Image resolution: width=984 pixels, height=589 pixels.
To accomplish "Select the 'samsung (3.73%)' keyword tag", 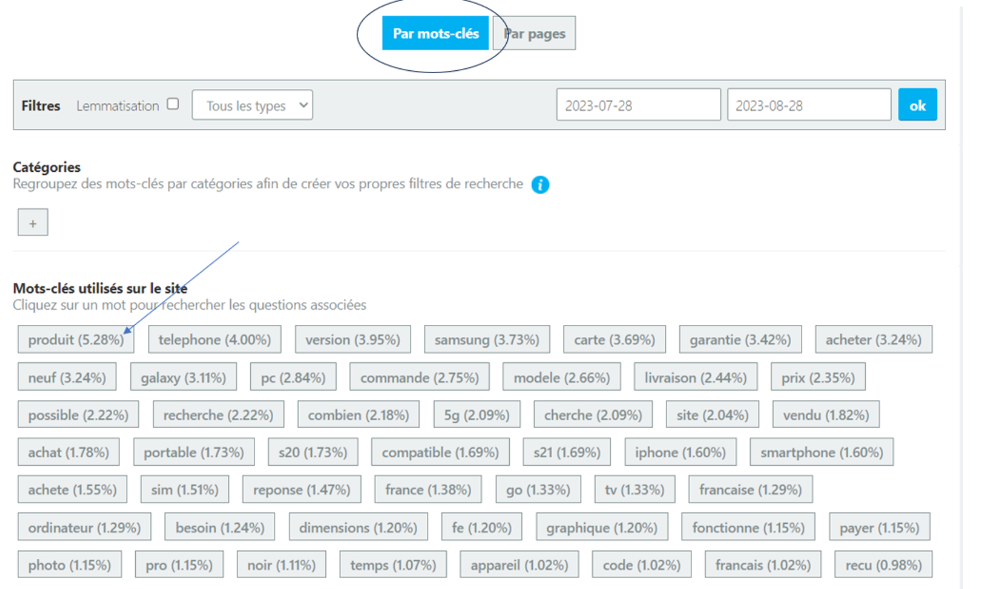I will tap(486, 340).
